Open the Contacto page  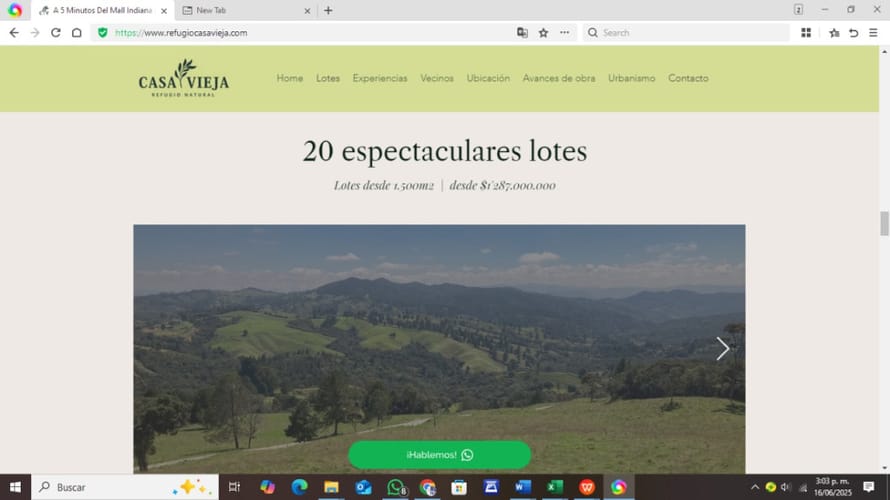[688, 78]
